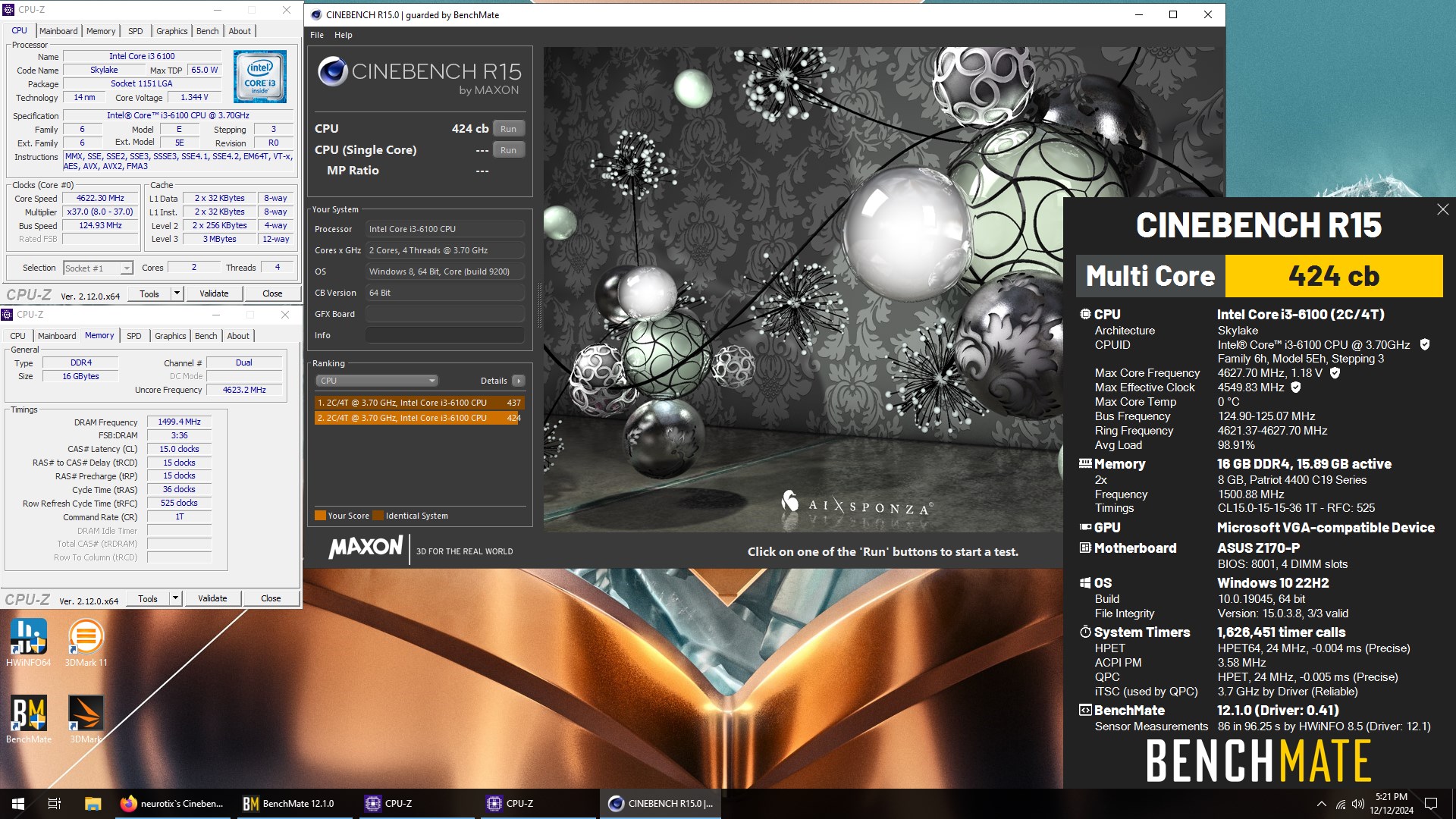This screenshot has height=819, width=1456.
Task: Open 3DMark 11 desktop shortcut
Action: 86,642
